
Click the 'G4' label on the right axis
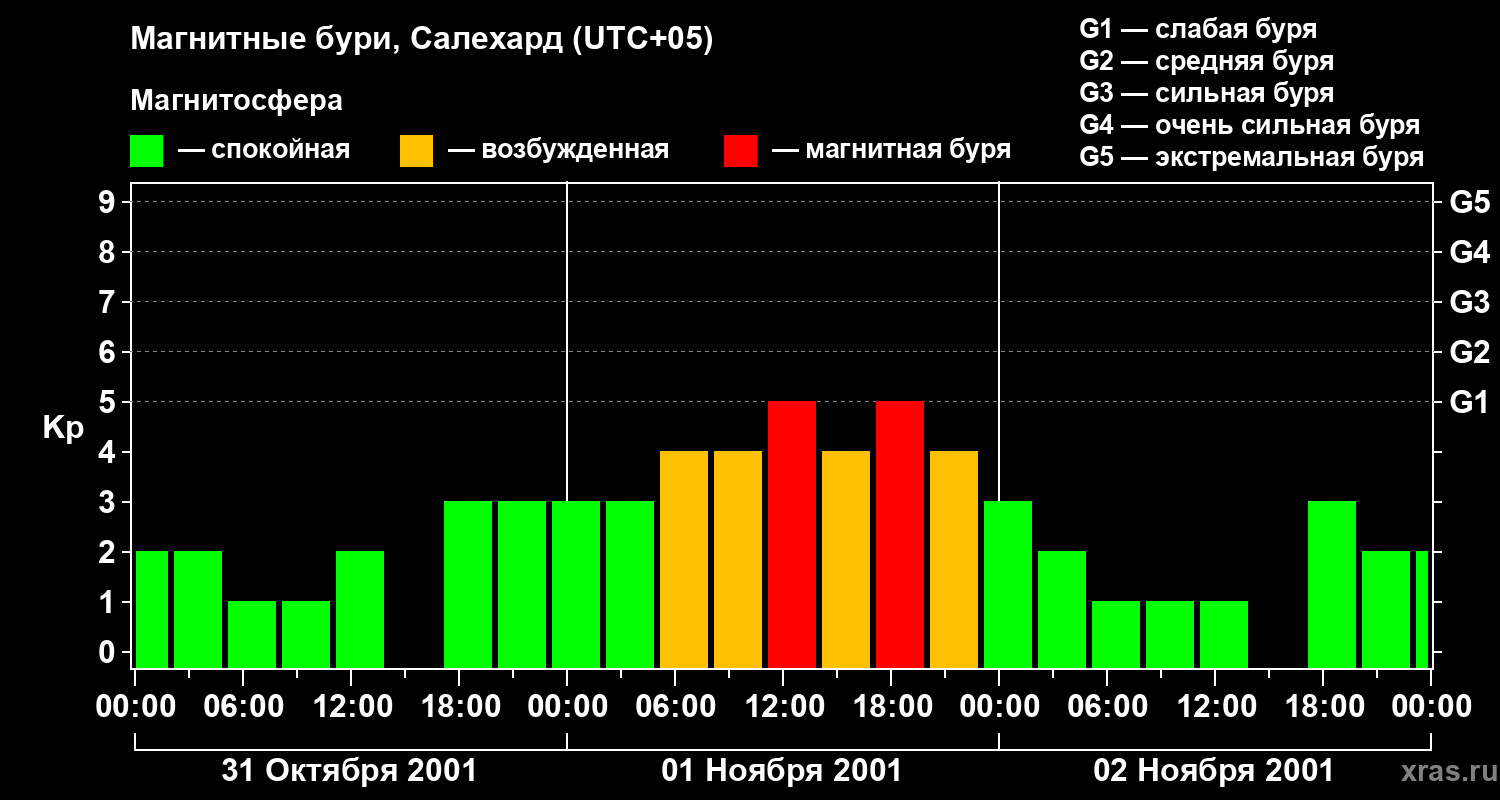coord(1469,252)
